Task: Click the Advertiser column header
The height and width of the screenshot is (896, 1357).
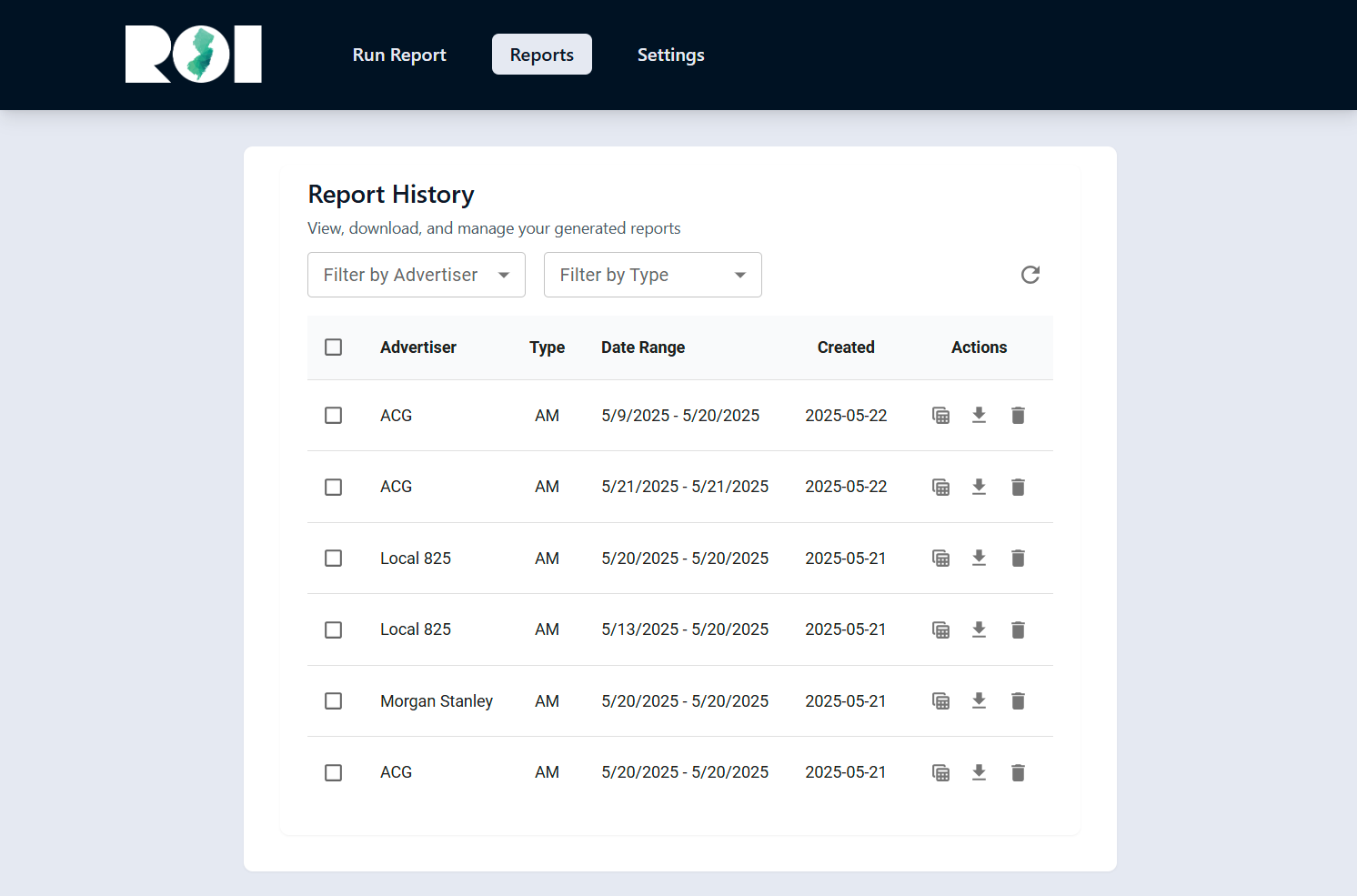Action: (418, 347)
